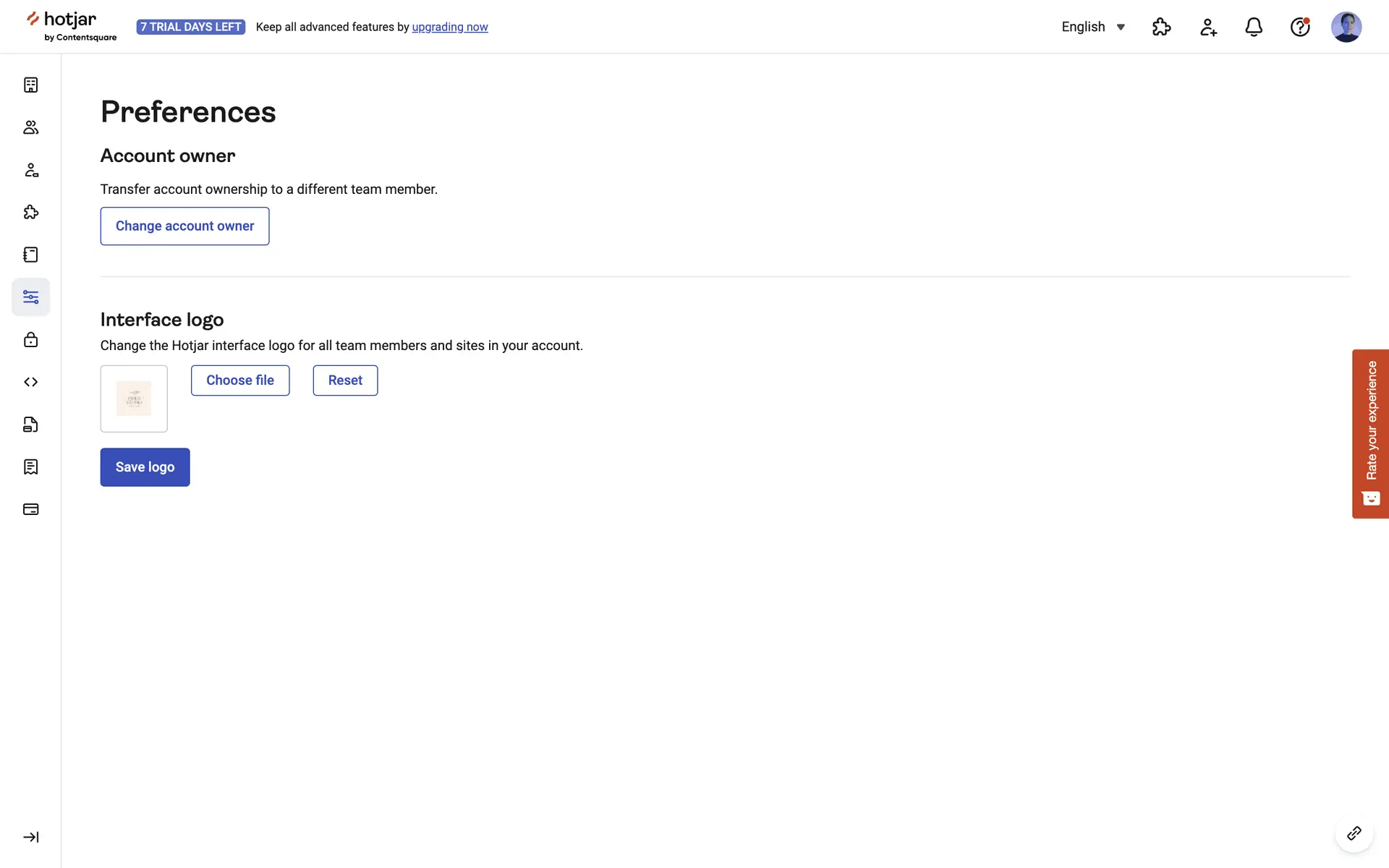Open the English language dropdown
The height and width of the screenshot is (868, 1389).
1093,27
